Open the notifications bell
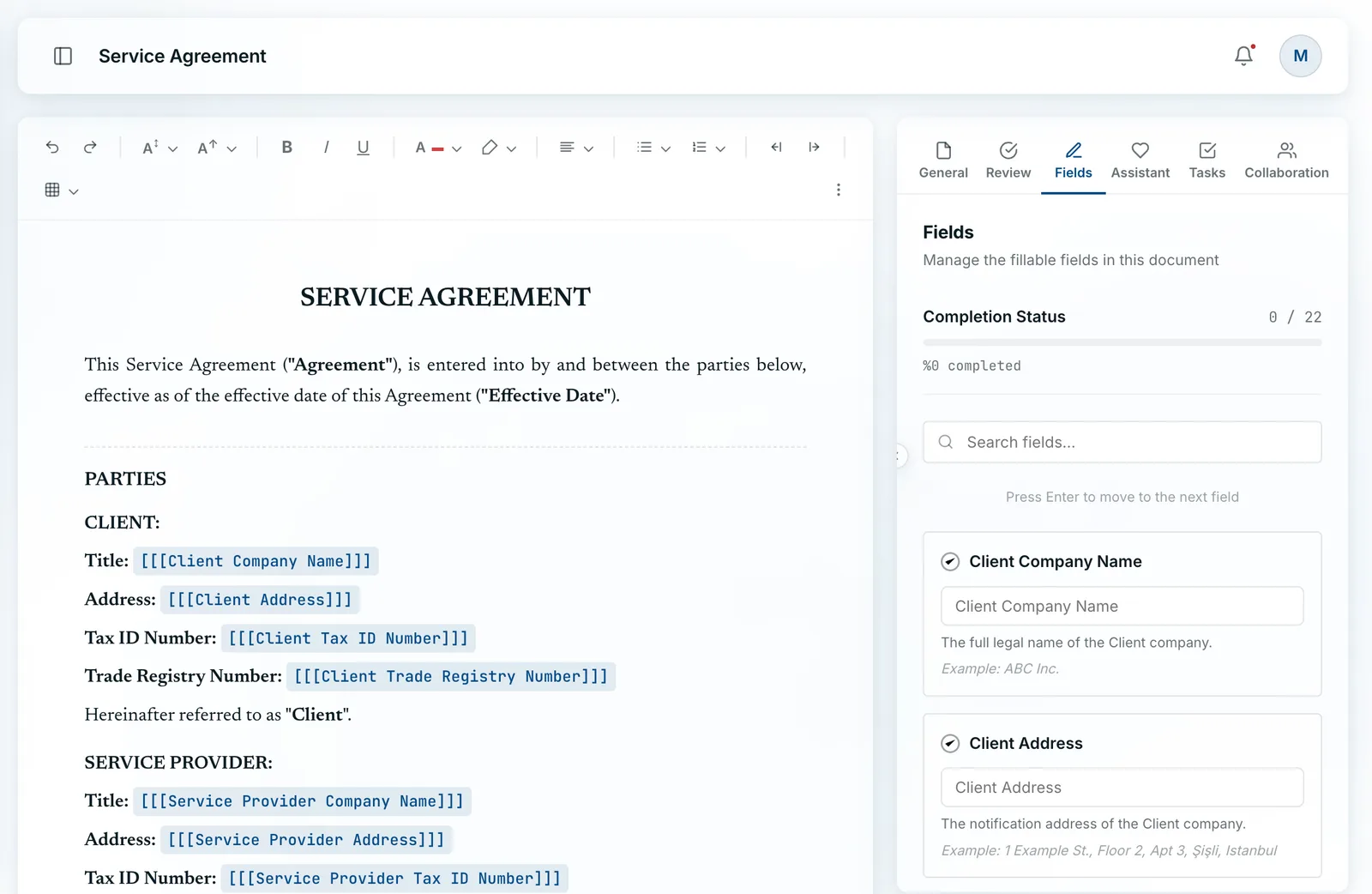This screenshot has width=1372, height=894. point(1243,56)
